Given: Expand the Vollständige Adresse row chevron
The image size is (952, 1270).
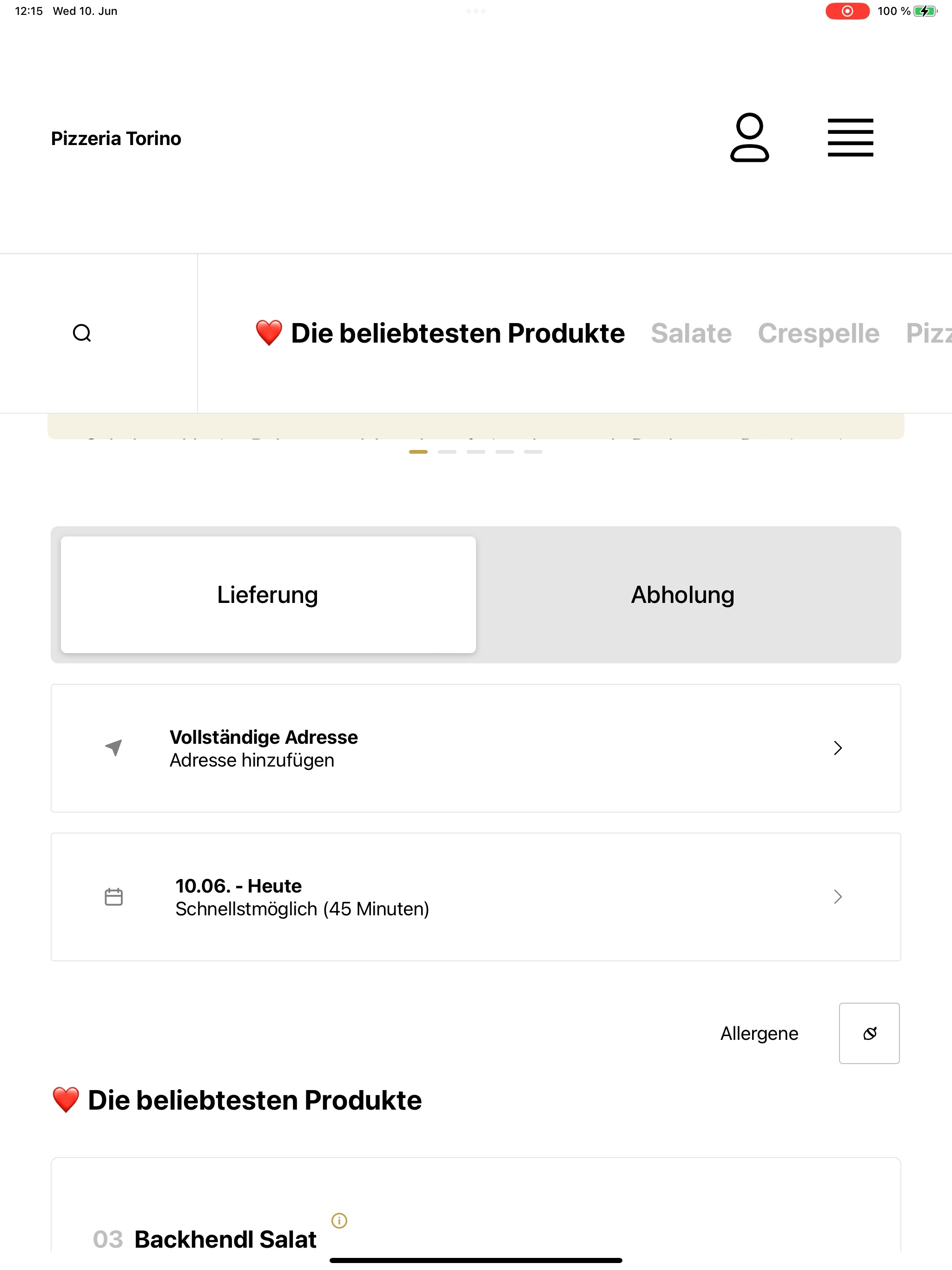Looking at the screenshot, I should point(838,748).
